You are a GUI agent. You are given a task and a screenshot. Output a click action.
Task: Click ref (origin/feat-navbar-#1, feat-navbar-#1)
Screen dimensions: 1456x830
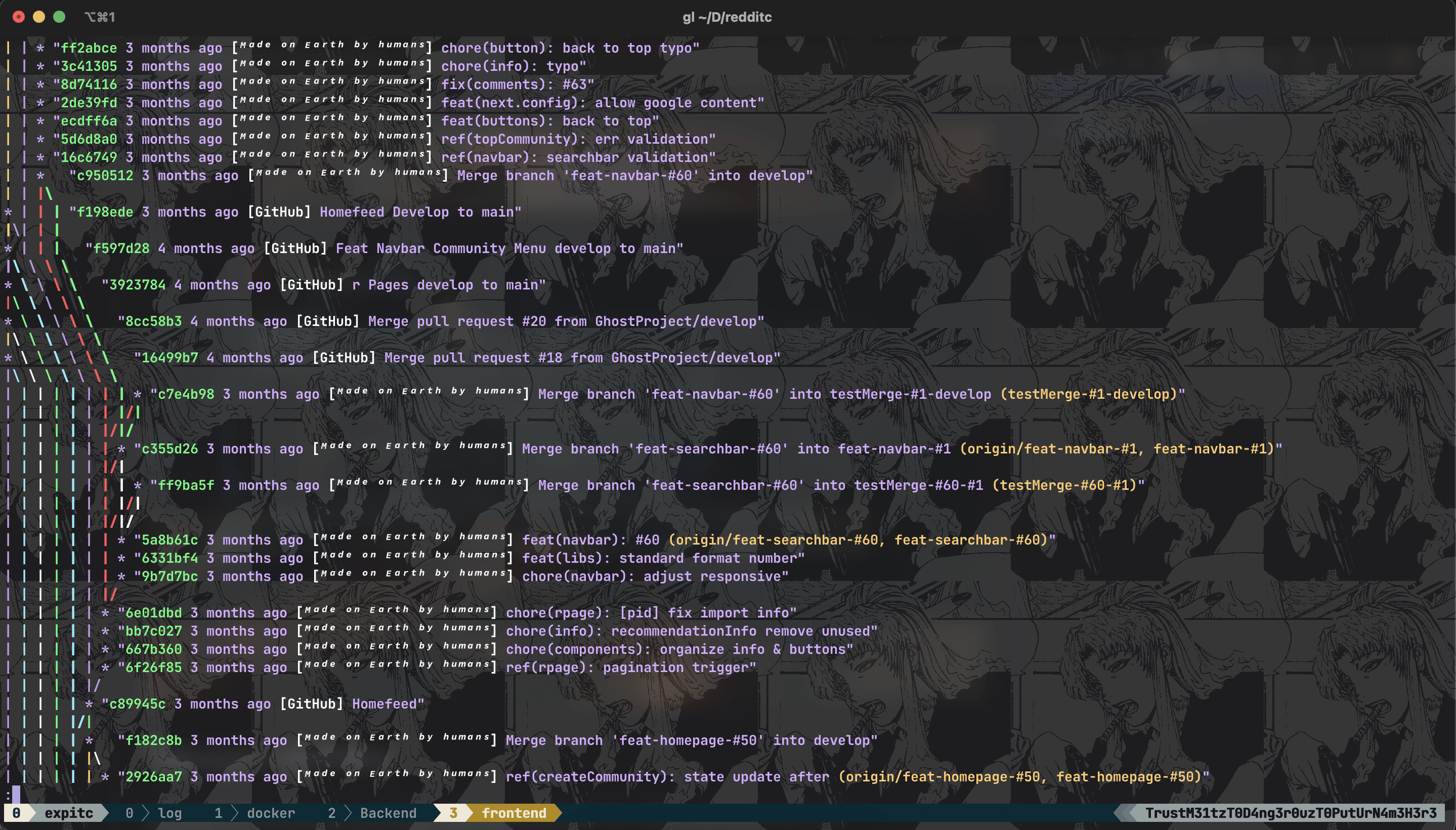1117,449
